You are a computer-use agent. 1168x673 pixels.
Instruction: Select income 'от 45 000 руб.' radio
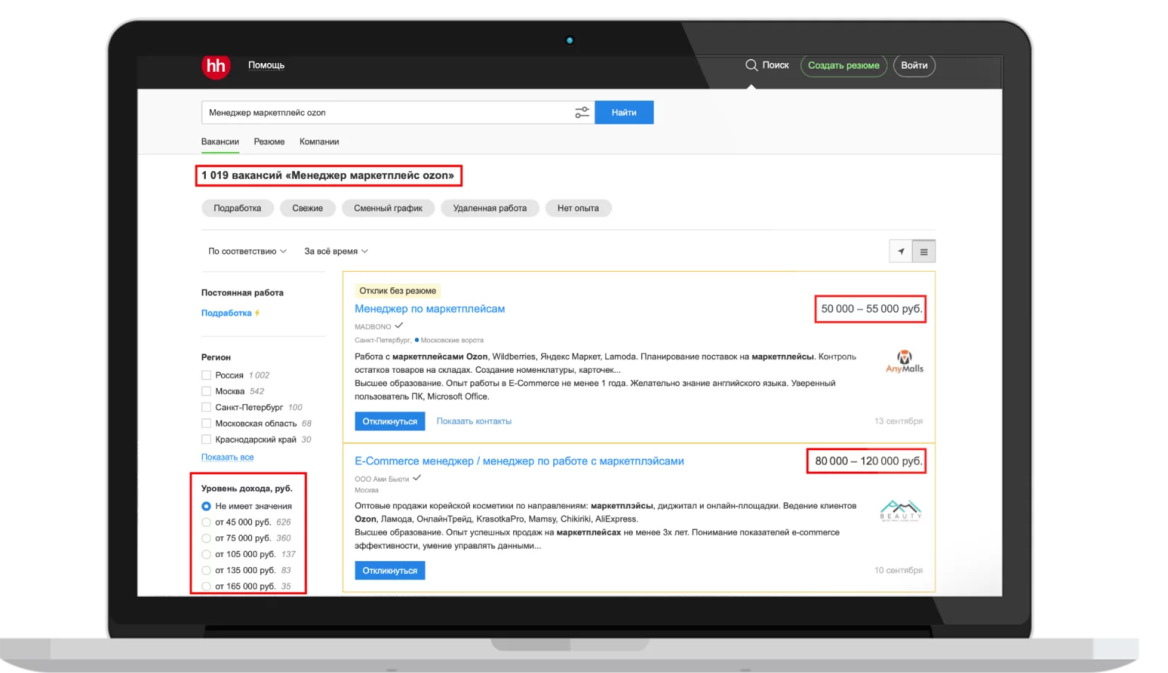206,522
